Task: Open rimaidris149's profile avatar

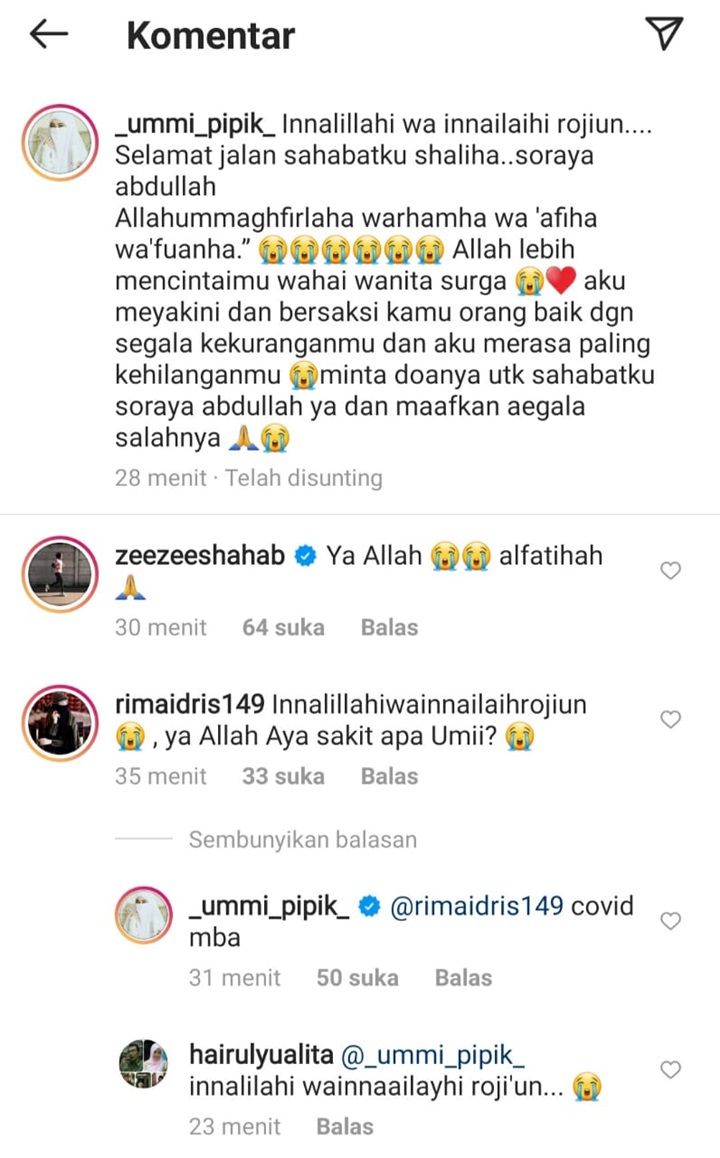Action: pyautogui.click(x=60, y=723)
